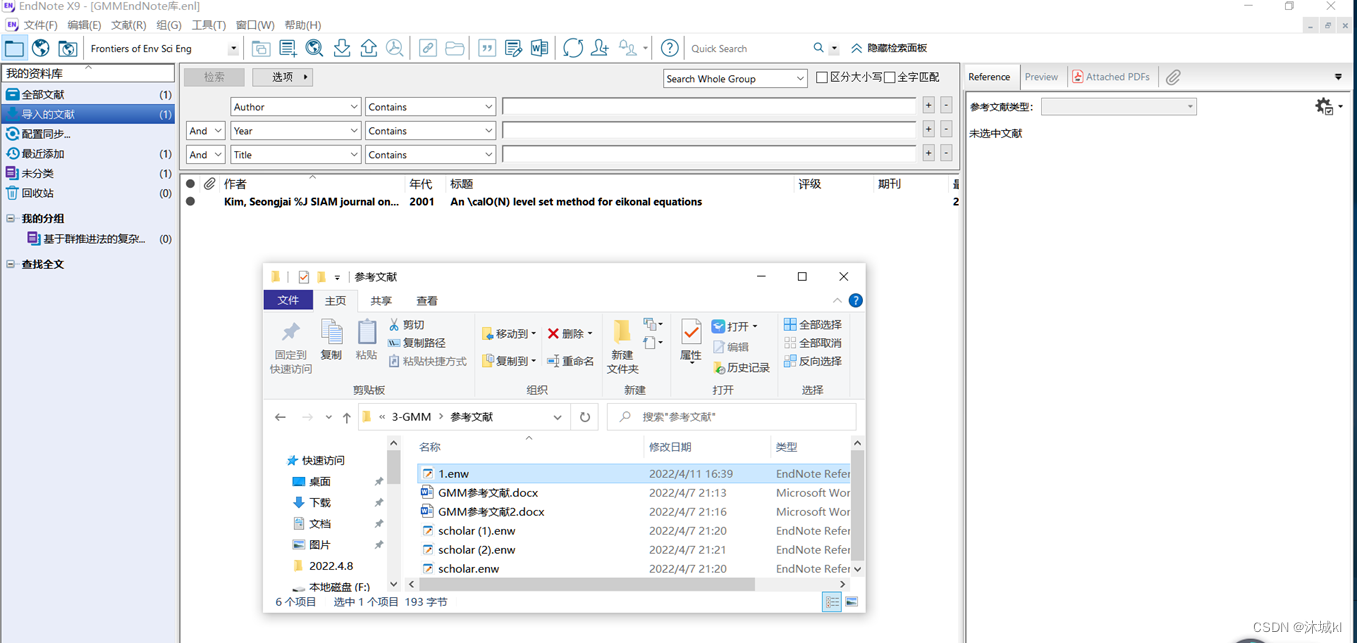Click Explorer search box 搜索参考文献
This screenshot has height=643, width=1357.
pyautogui.click(x=731, y=417)
